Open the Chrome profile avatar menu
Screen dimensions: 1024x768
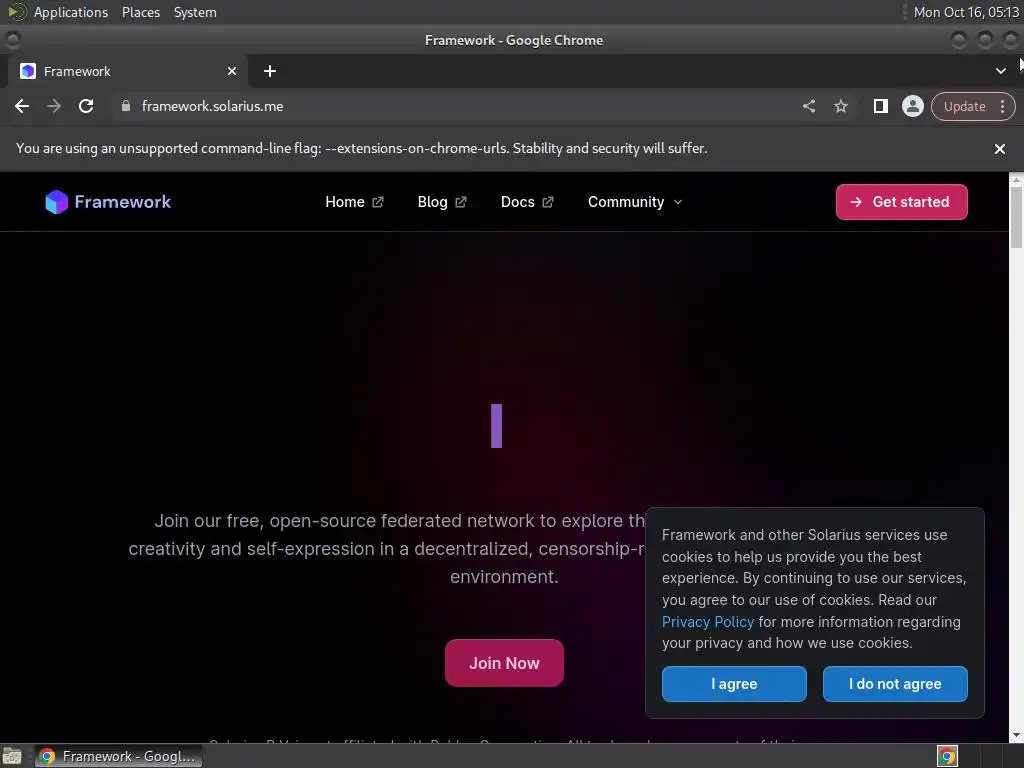pos(912,106)
